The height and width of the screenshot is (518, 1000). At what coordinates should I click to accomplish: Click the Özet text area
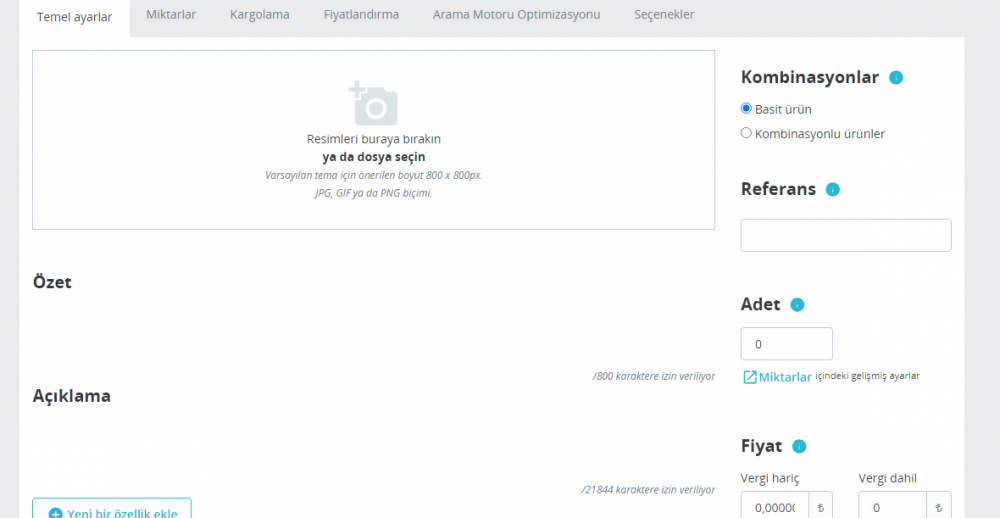(374, 332)
